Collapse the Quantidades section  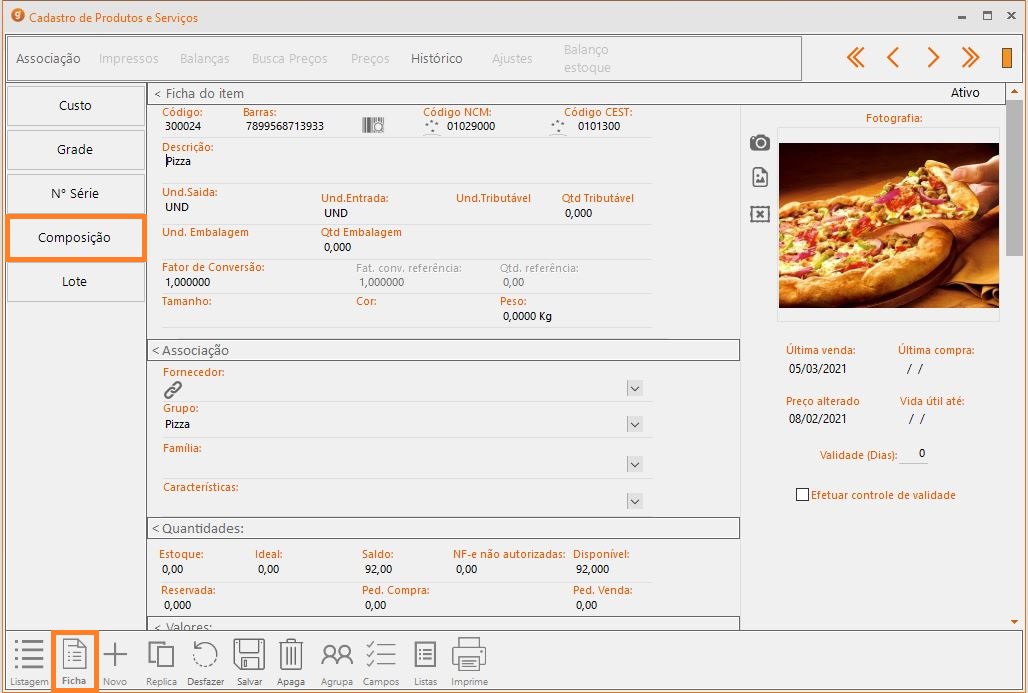tap(156, 528)
